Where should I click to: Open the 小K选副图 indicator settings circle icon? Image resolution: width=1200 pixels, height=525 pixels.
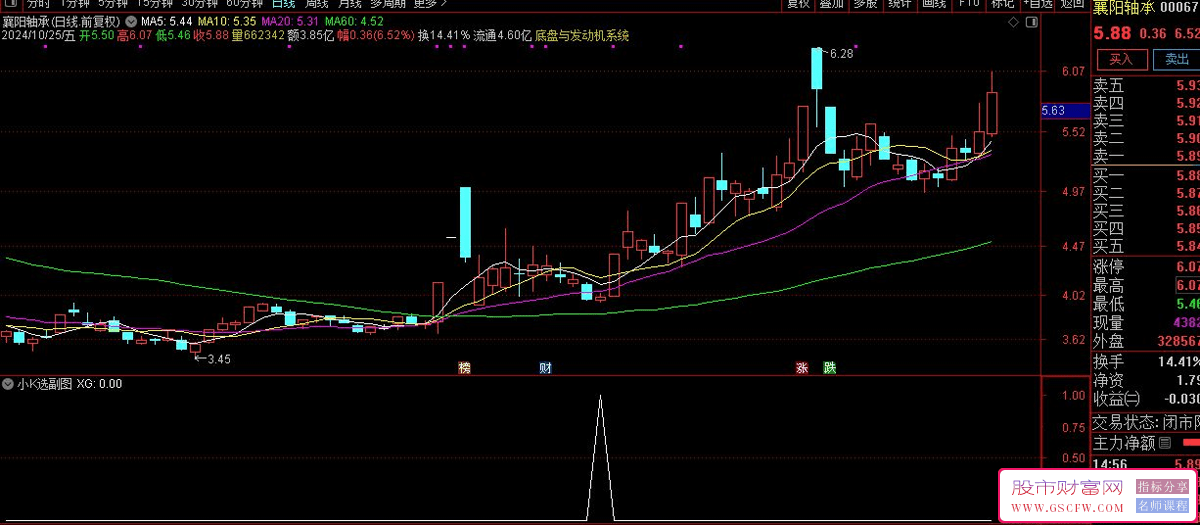pos(9,384)
